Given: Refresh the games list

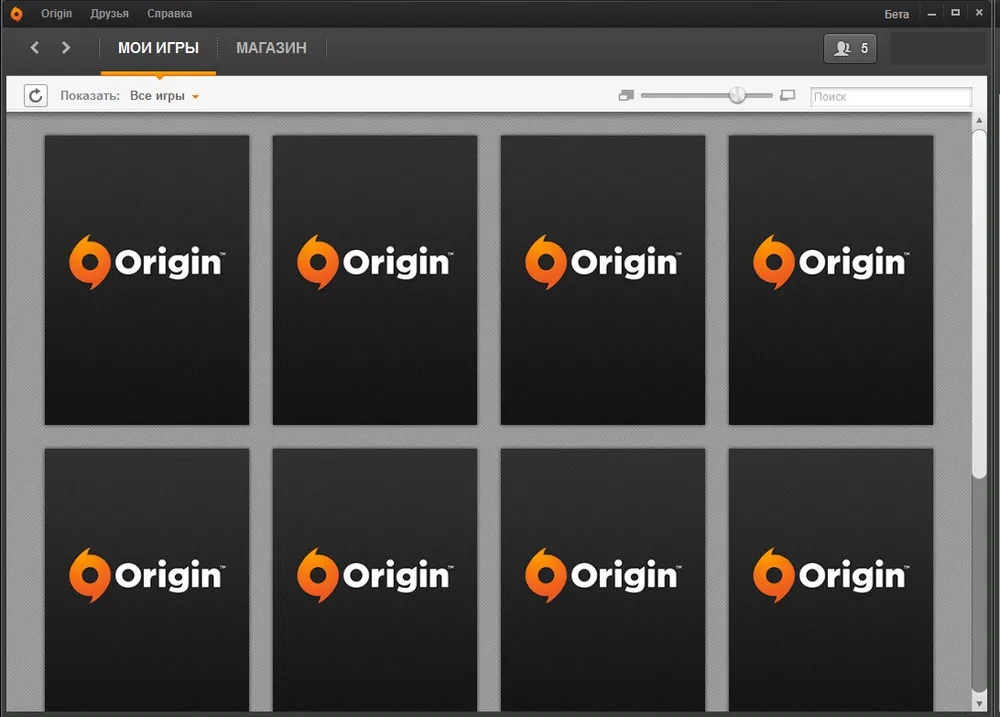Looking at the screenshot, I should pyautogui.click(x=36, y=96).
